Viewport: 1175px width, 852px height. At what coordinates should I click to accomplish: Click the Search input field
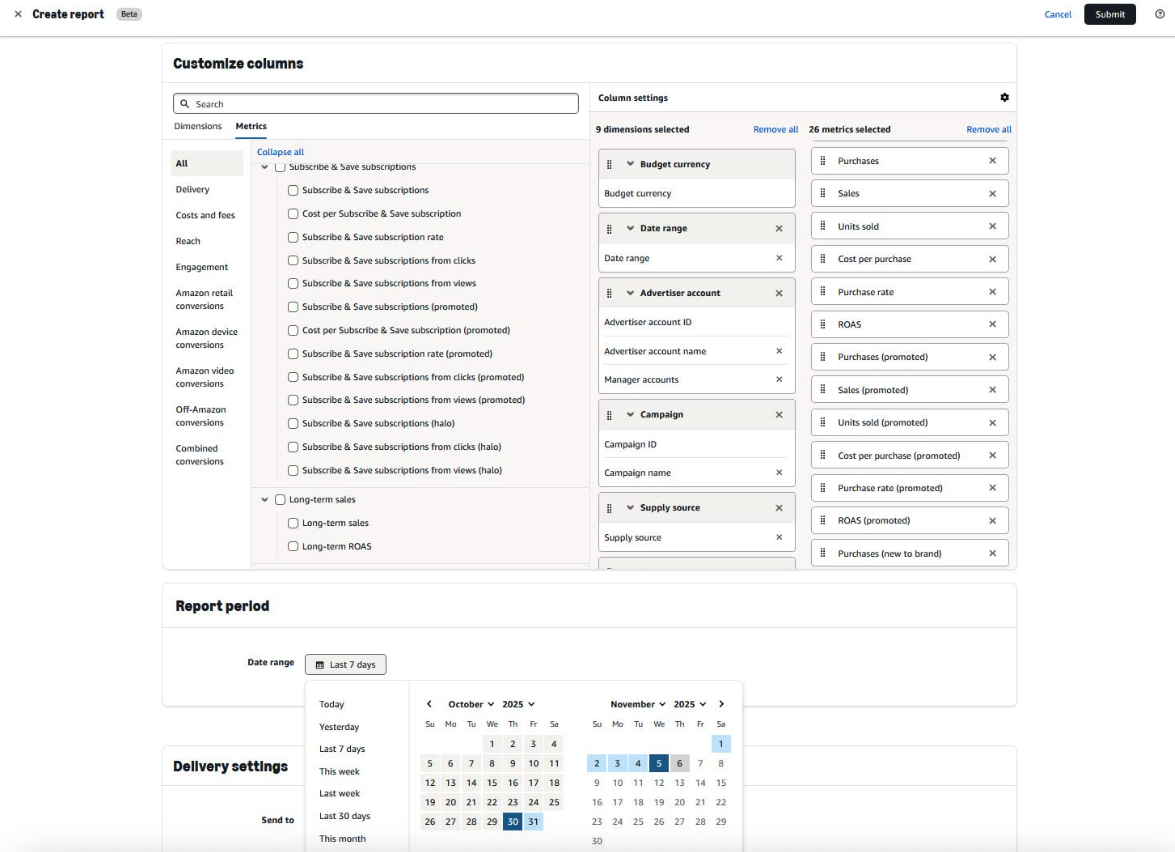click(x=376, y=104)
